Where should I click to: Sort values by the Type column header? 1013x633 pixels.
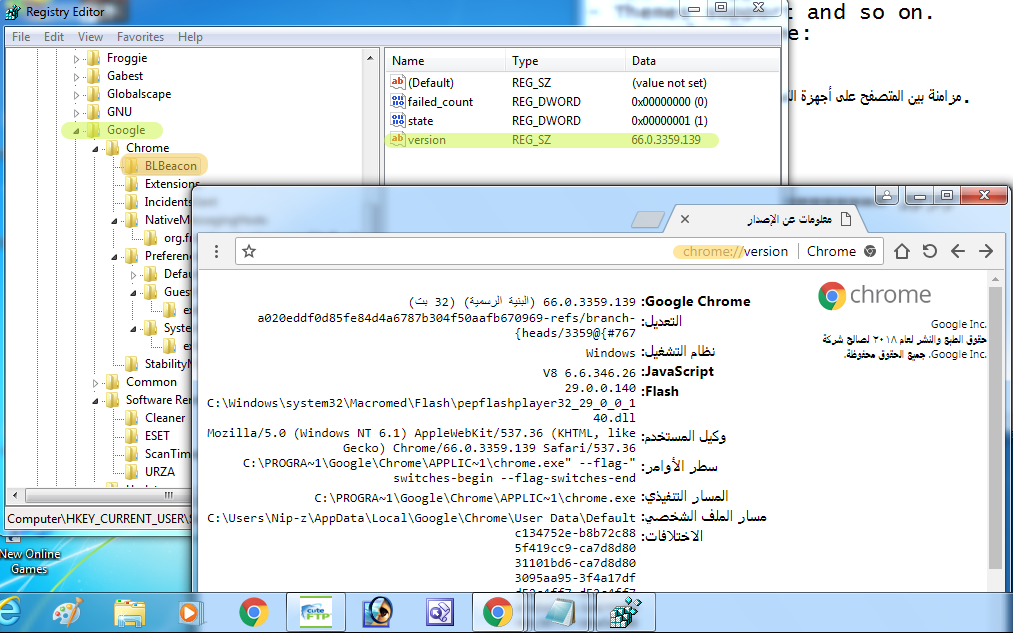[565, 61]
